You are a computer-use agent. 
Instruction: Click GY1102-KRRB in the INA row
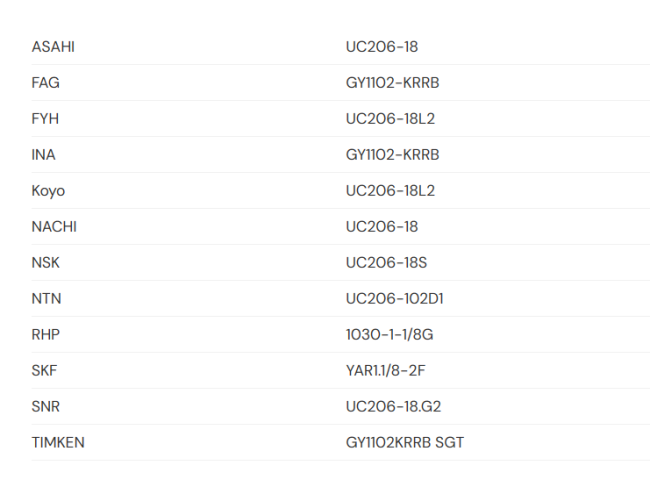(392, 155)
